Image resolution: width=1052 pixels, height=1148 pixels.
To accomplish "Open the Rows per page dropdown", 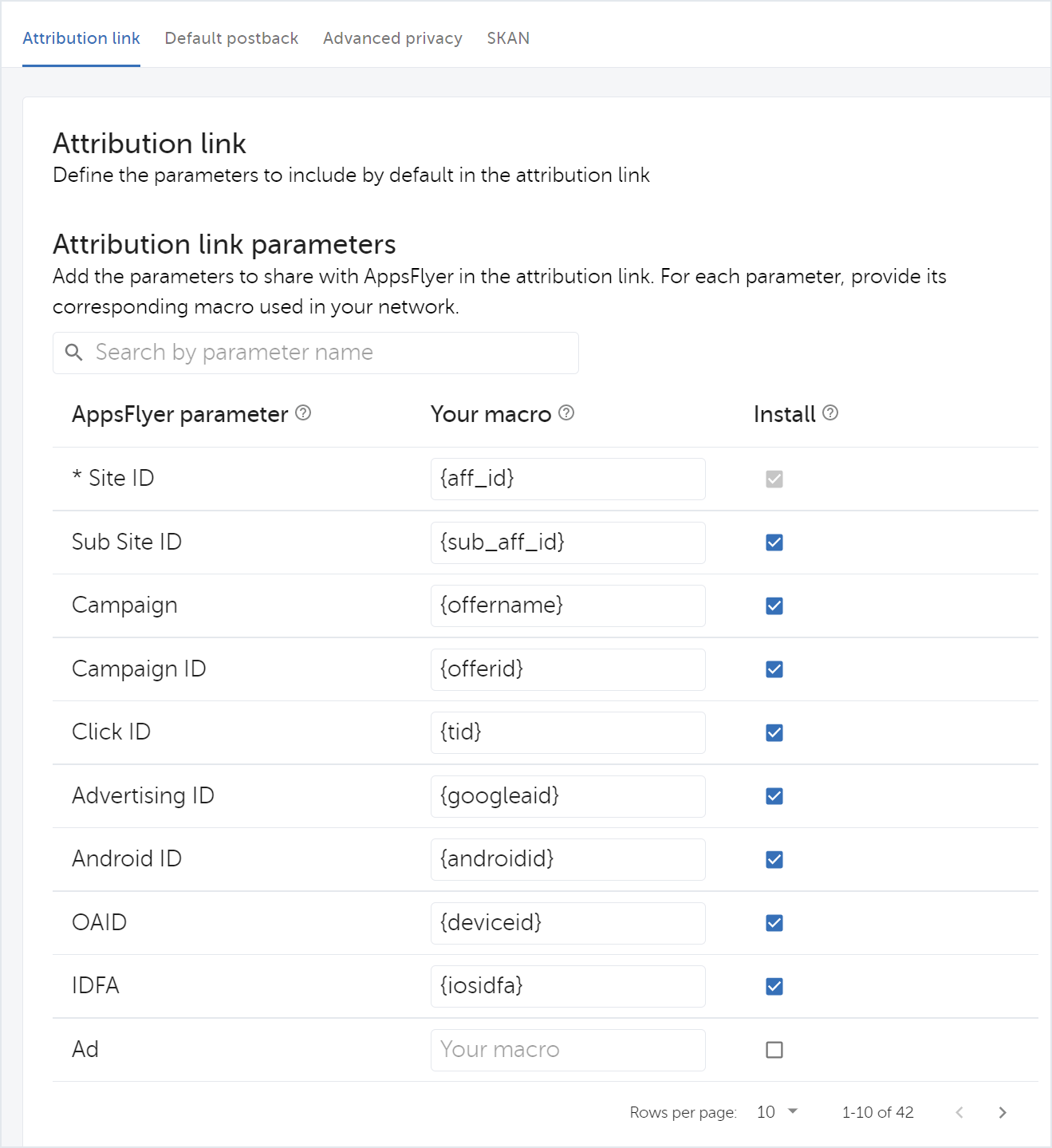I will pyautogui.click(x=777, y=1112).
